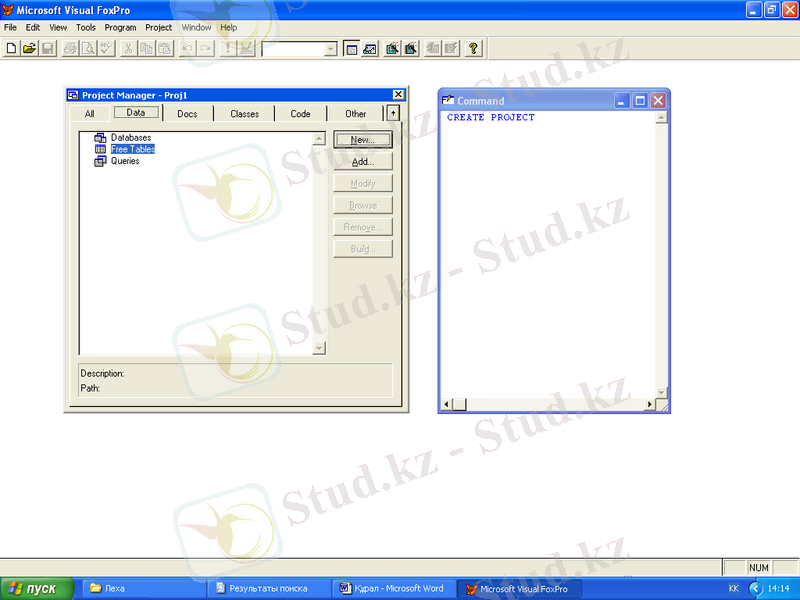Click the Paste toolbar icon
The image size is (800, 600).
click(x=165, y=48)
